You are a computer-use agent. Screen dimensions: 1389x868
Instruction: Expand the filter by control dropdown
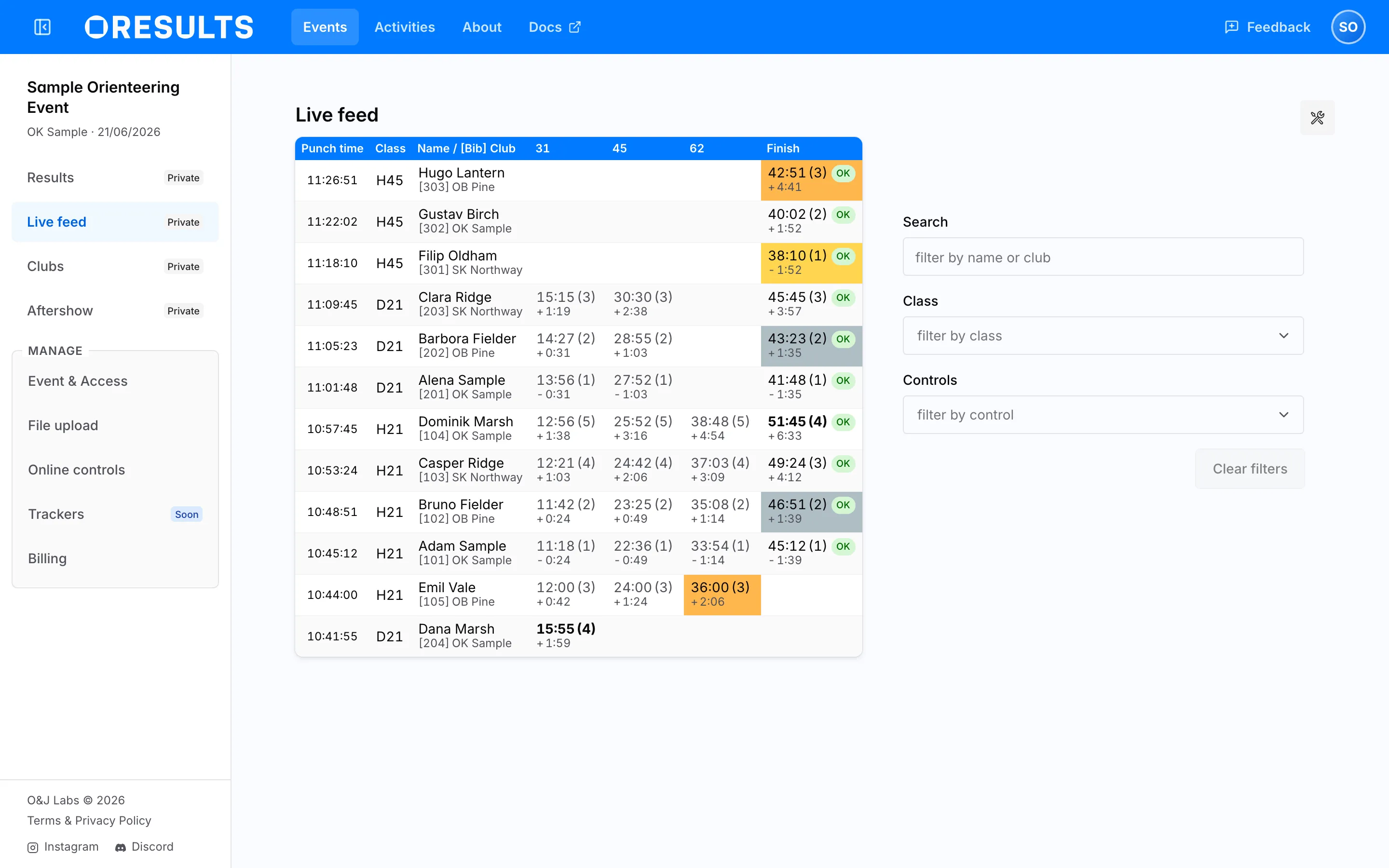(1103, 415)
